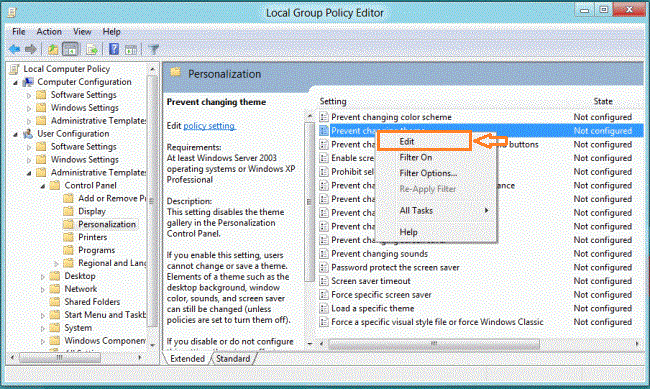This screenshot has height=389, width=650.
Task: Click the Computer Configuration node icon
Action: point(28,82)
